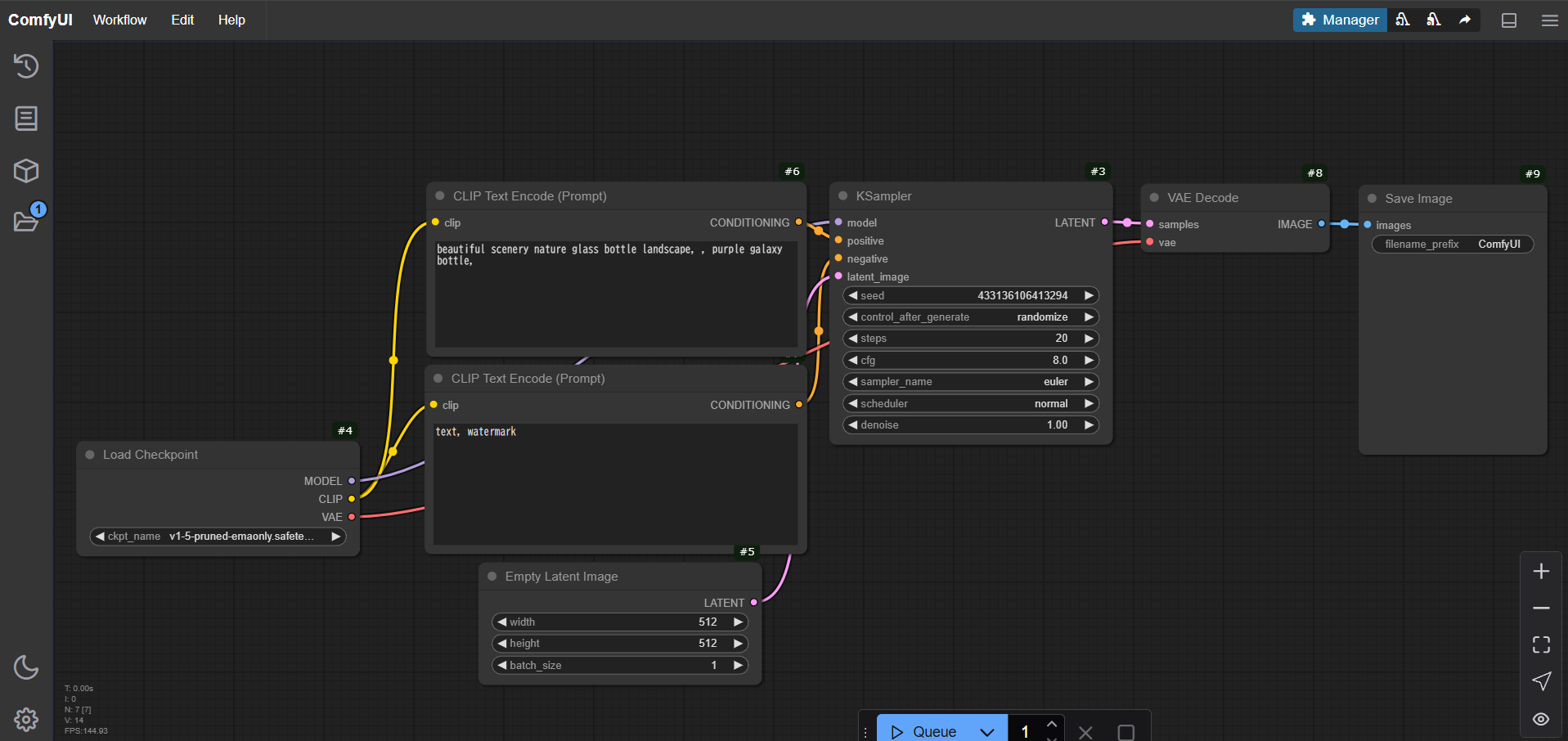Zoom out with the minus icon
The image size is (1568, 741).
click(1541, 608)
